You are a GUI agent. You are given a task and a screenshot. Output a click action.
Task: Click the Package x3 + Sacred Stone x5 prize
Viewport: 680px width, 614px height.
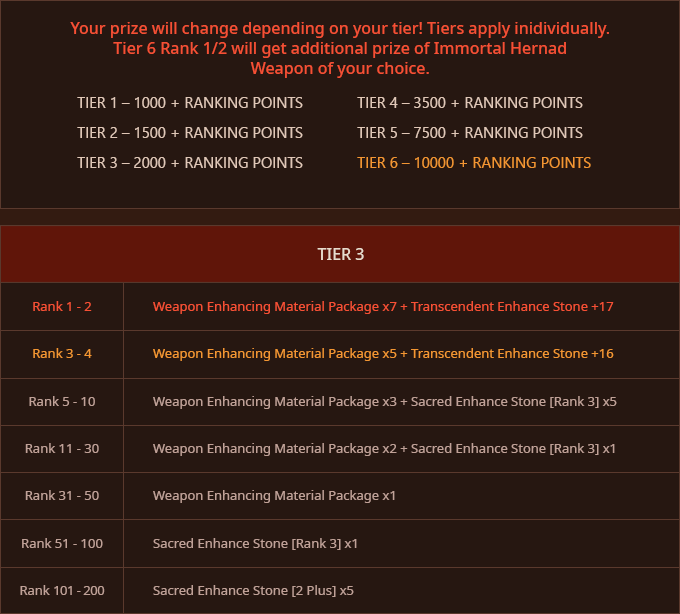(x=384, y=402)
